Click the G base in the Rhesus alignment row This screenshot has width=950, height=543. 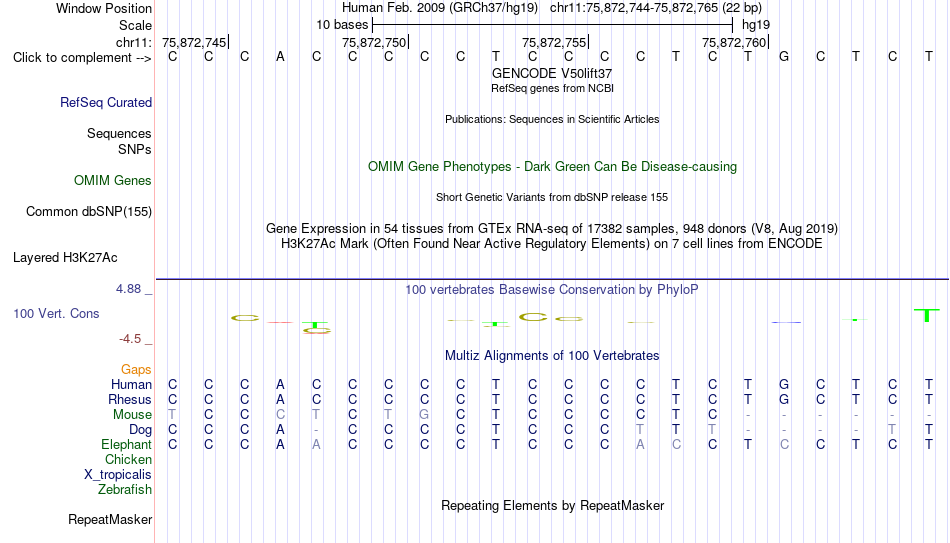784,400
